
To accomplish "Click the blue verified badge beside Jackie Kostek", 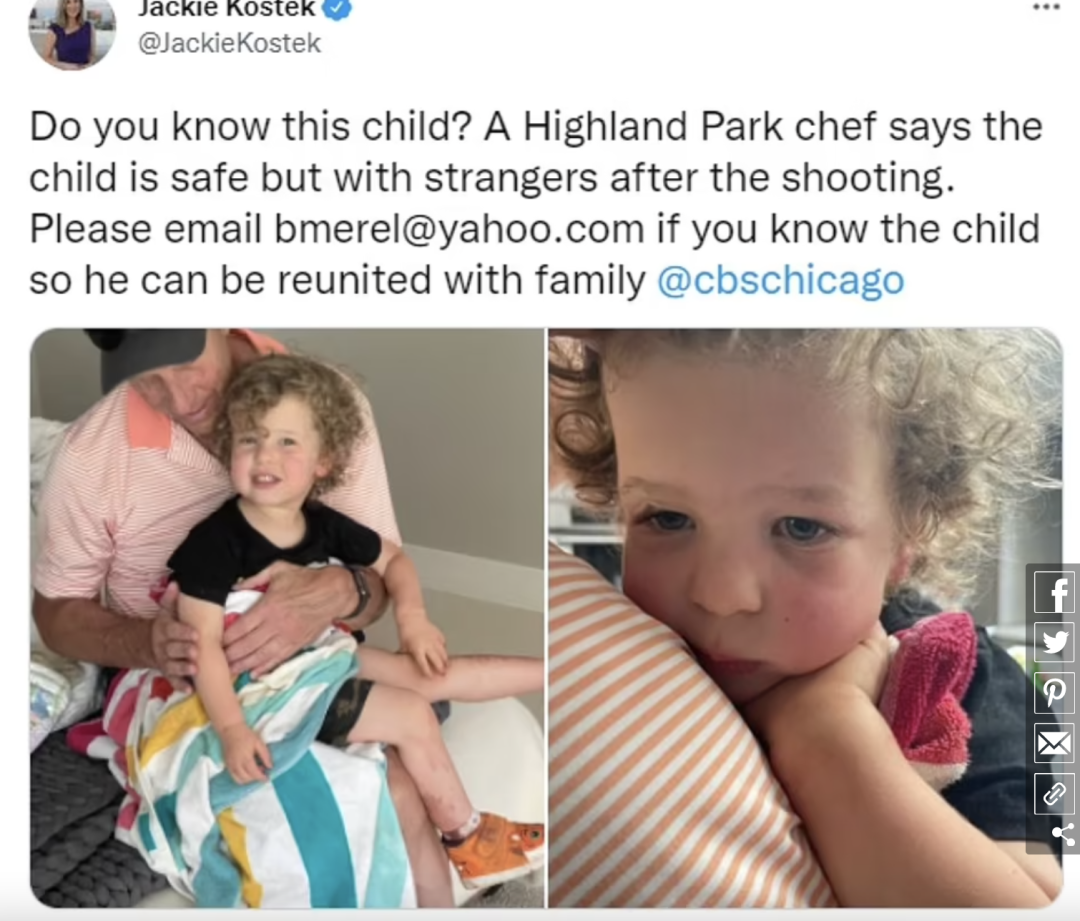I will tap(338, 8).
